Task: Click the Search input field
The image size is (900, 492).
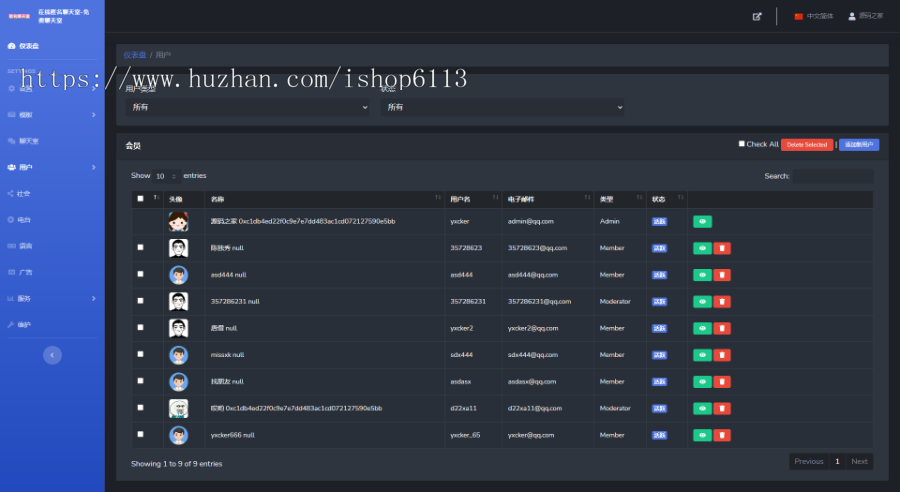Action: [833, 176]
